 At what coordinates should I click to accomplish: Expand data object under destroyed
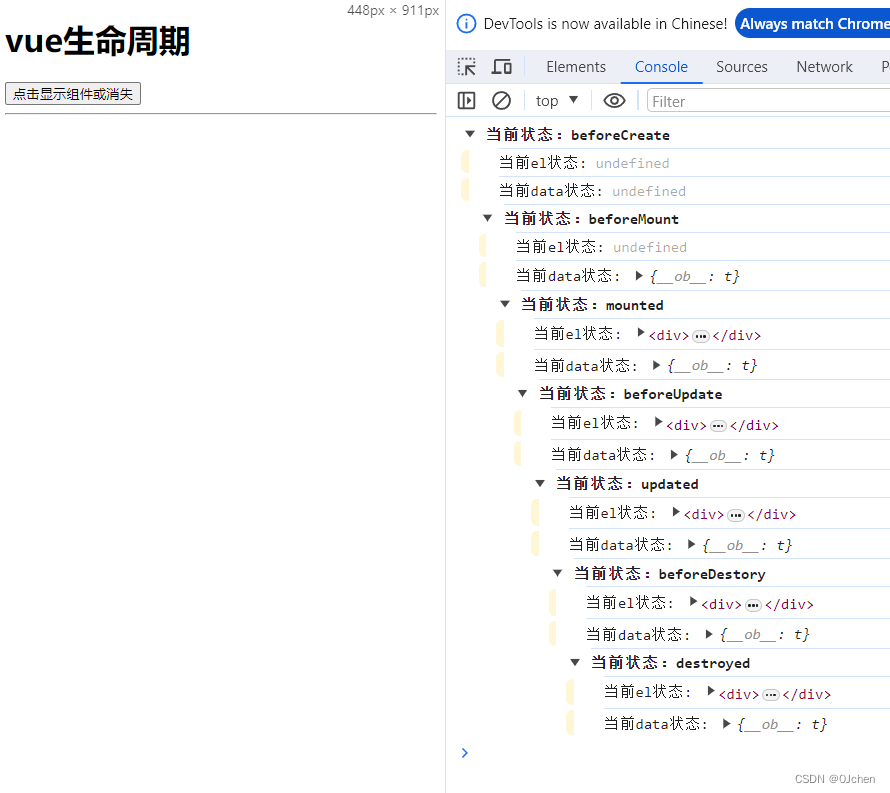click(x=726, y=724)
